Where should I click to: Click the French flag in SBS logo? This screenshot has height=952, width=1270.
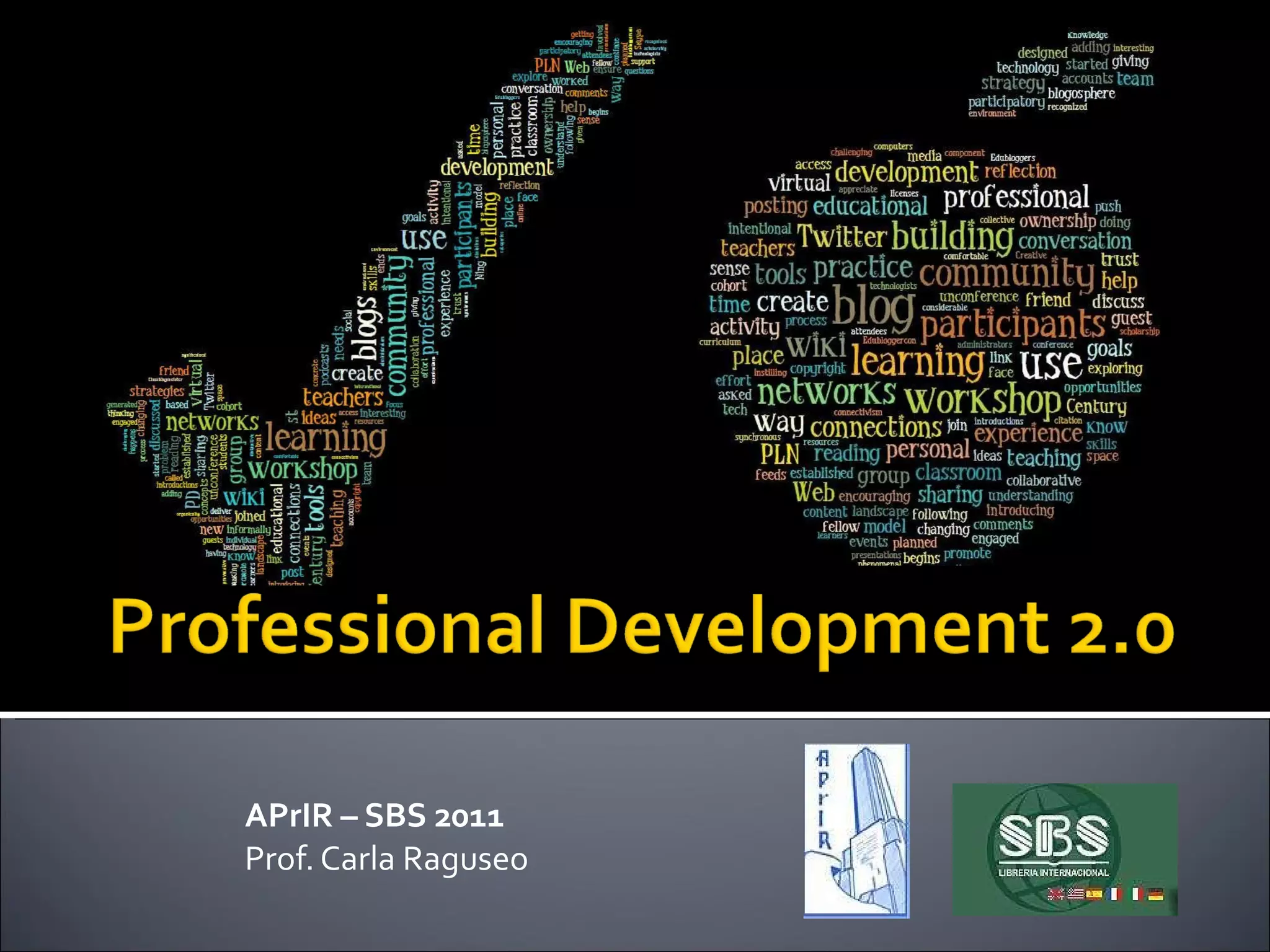(x=1115, y=894)
